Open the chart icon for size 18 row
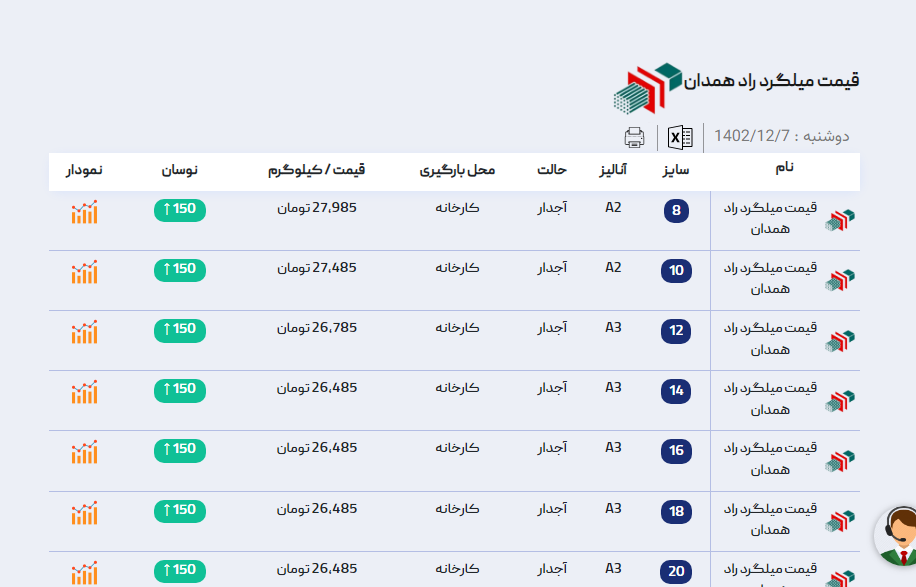The image size is (916, 587). pos(85,512)
